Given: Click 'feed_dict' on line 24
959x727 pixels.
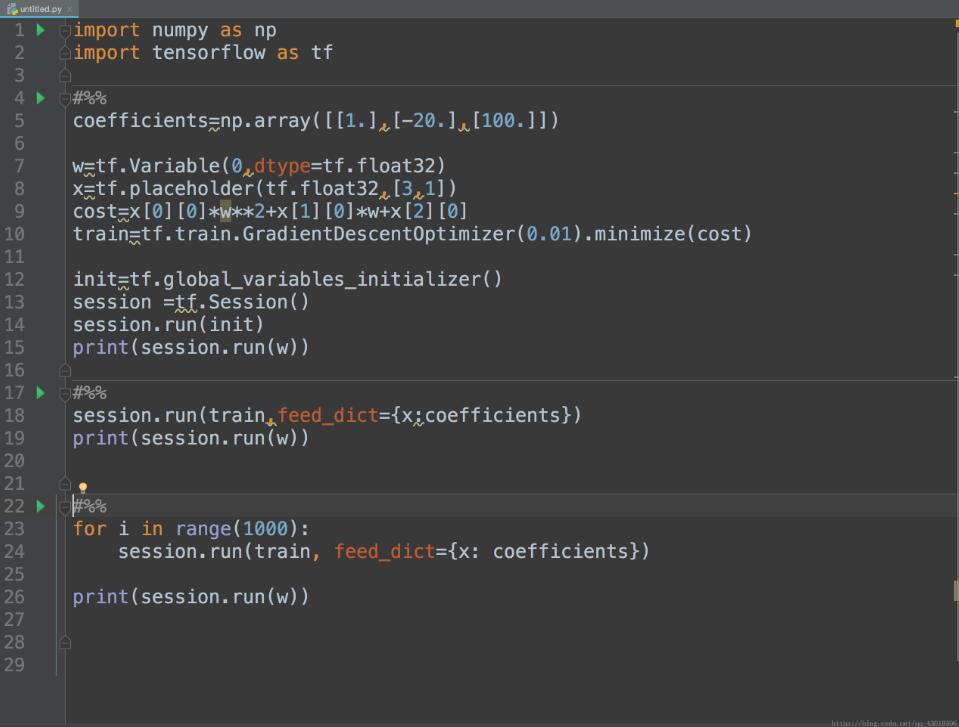Looking at the screenshot, I should [384, 552].
